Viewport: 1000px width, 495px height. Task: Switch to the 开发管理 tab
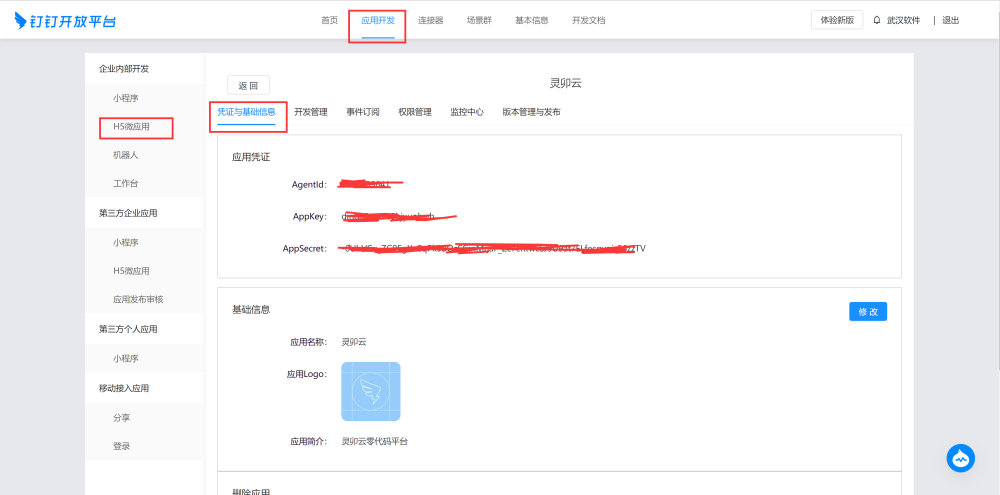point(310,112)
